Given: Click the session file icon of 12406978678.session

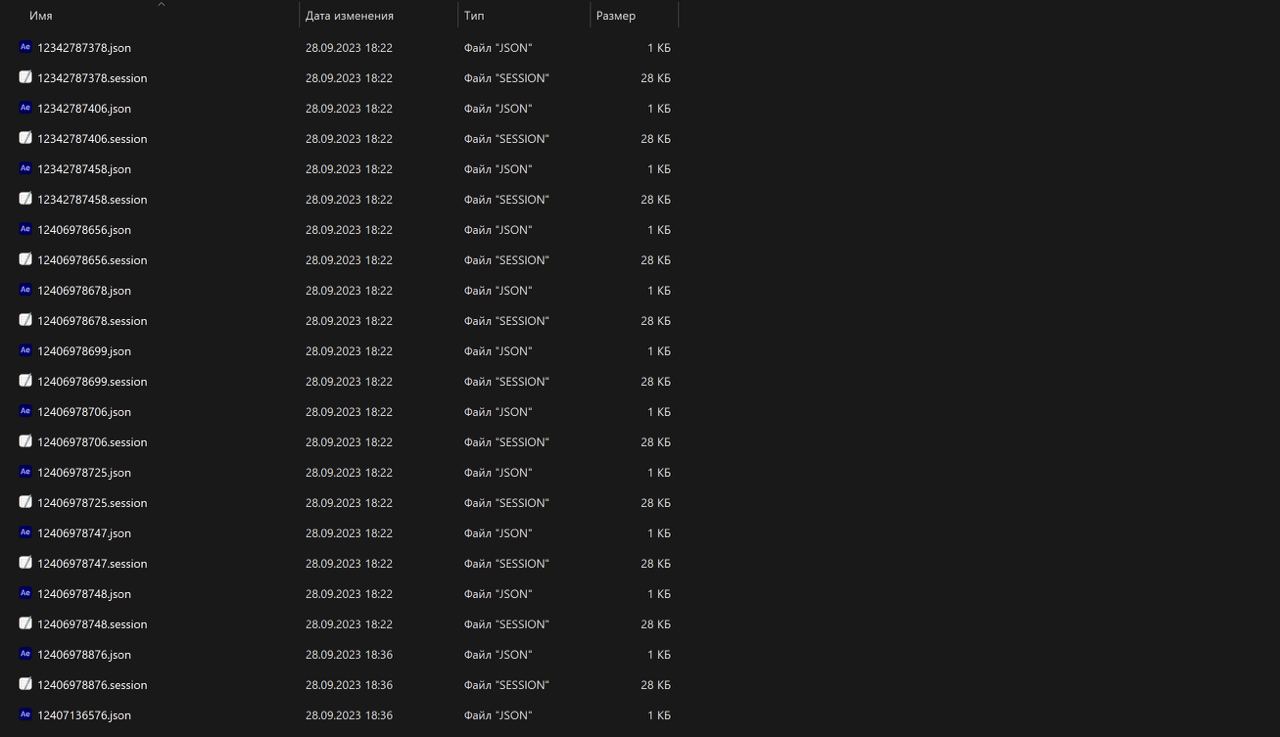Looking at the screenshot, I should [24, 320].
